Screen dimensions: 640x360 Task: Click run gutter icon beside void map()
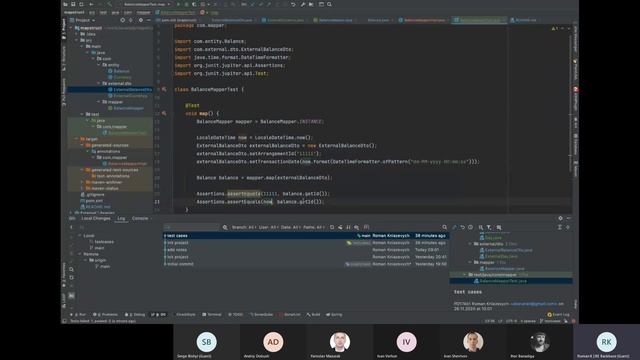click(x=164, y=113)
